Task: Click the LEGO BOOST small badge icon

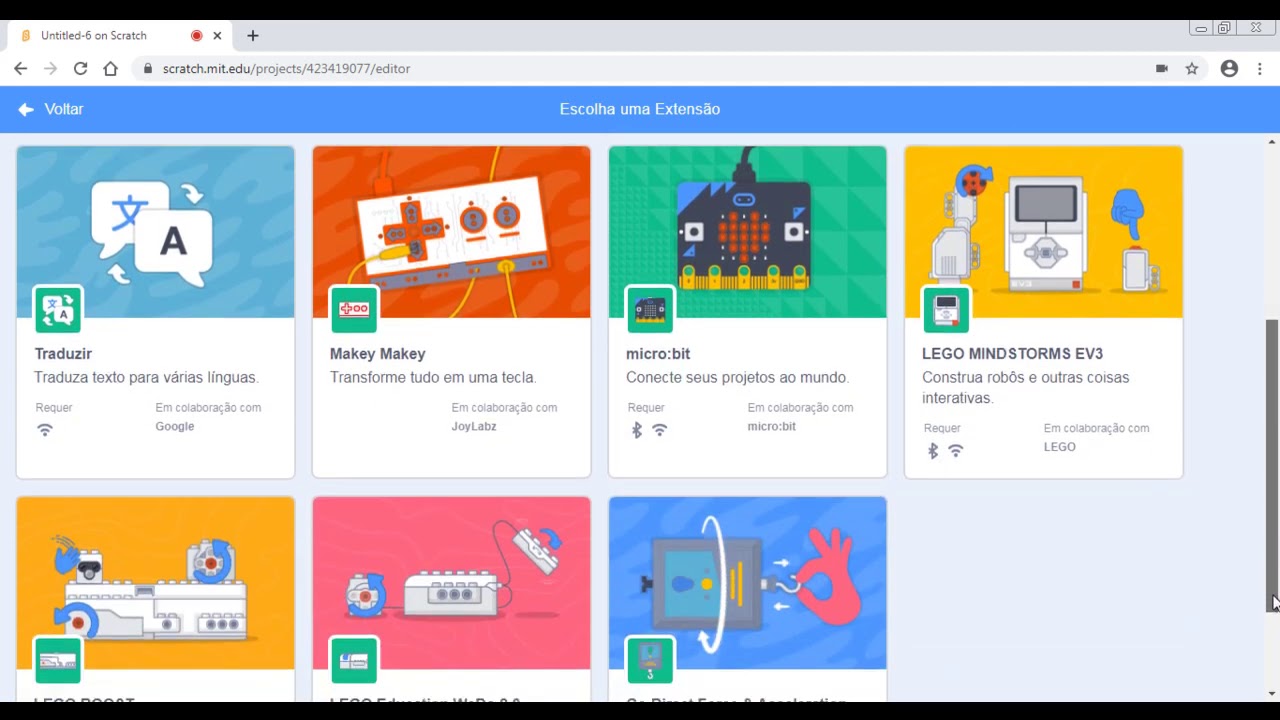Action: (x=58, y=661)
